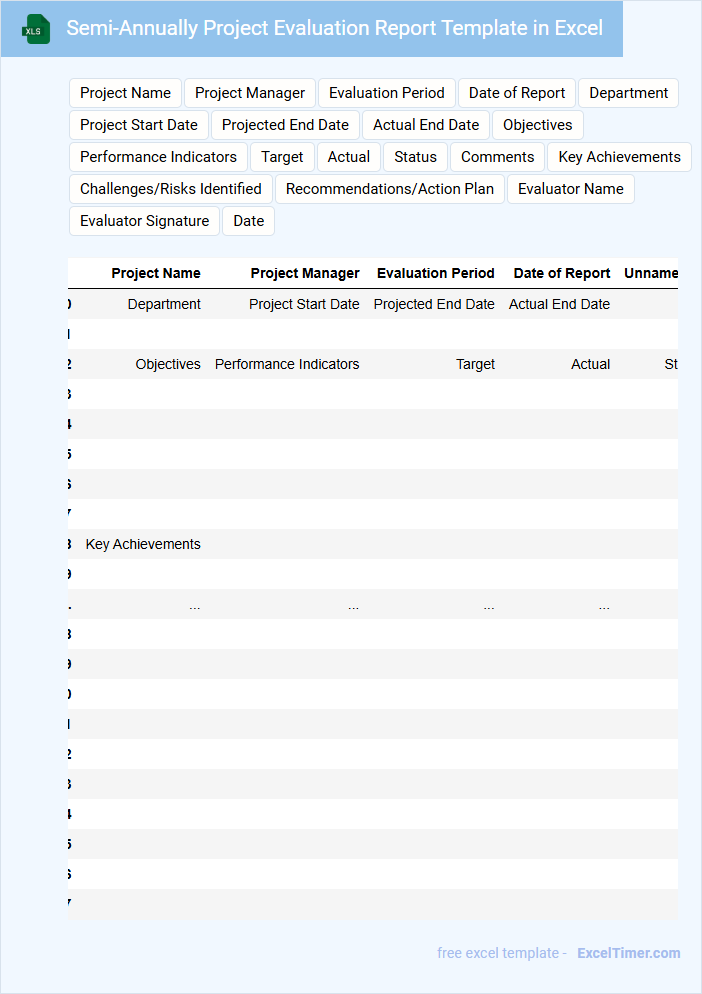Image resolution: width=702 pixels, height=994 pixels.
Task: Click the Actual End Date table cell
Action: tap(559, 304)
